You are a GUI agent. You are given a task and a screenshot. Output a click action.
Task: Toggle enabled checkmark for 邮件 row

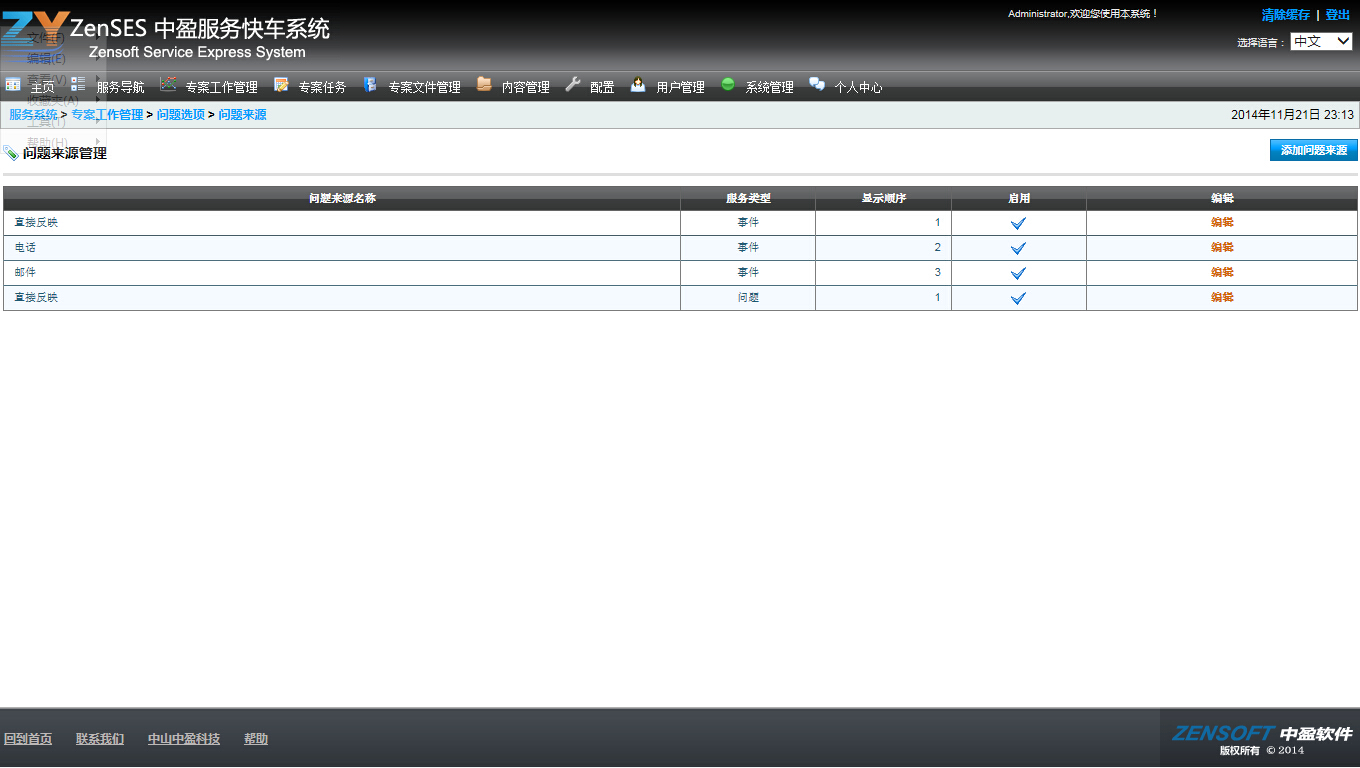point(1018,273)
